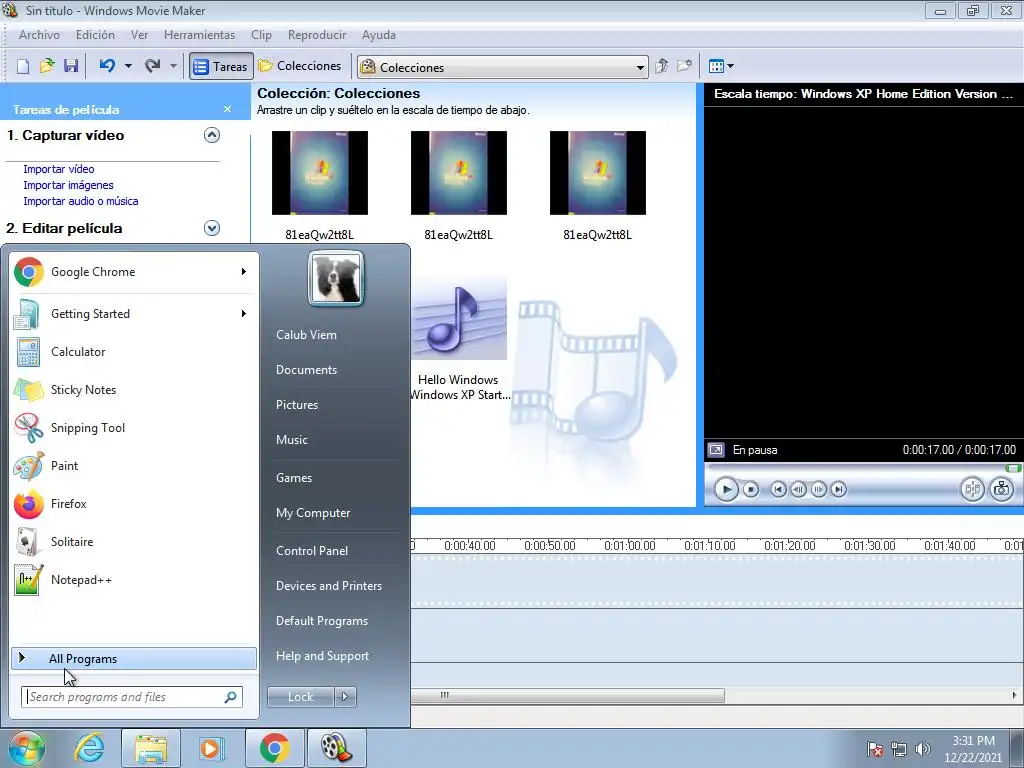Click the Forward preview button
The height and width of the screenshot is (768, 1024).
(839, 489)
